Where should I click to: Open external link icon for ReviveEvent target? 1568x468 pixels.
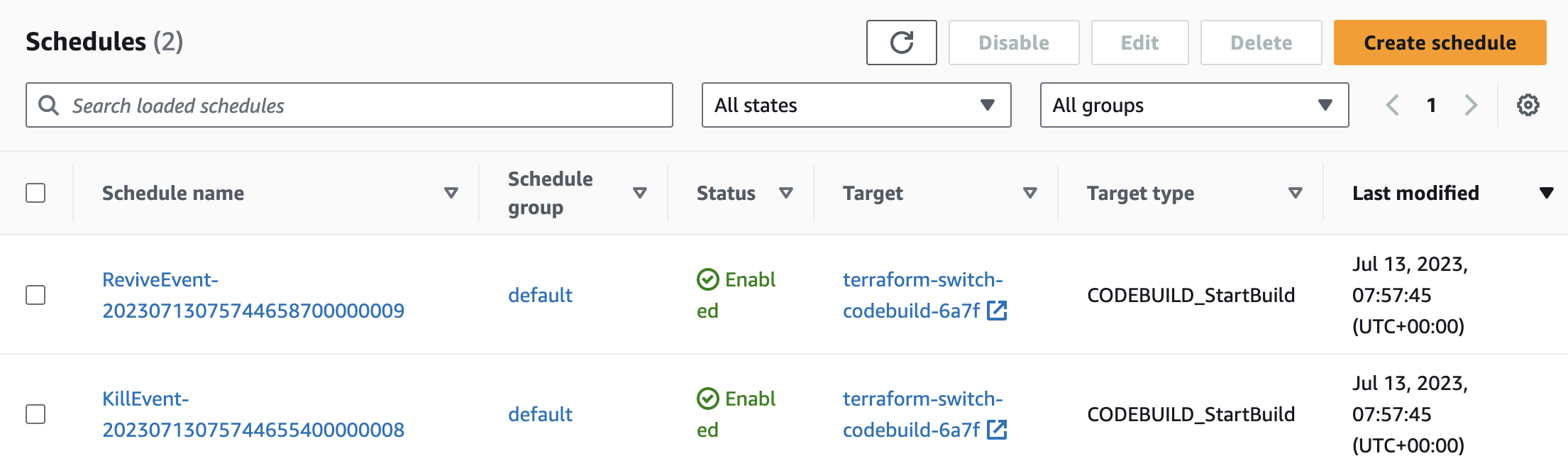(x=997, y=311)
